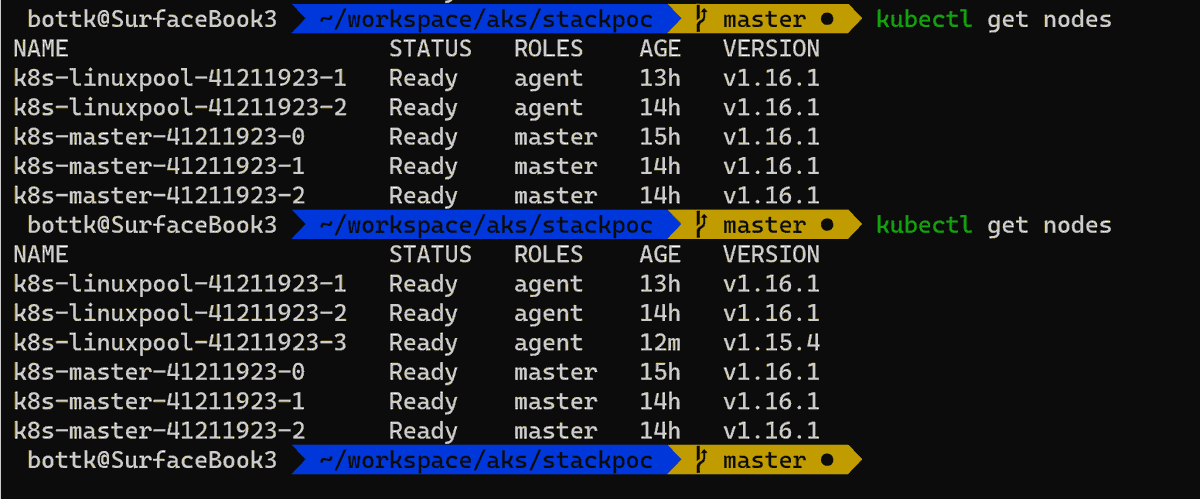Click VERSION header in the five-node listing
The image size is (1200, 499).
771,48
